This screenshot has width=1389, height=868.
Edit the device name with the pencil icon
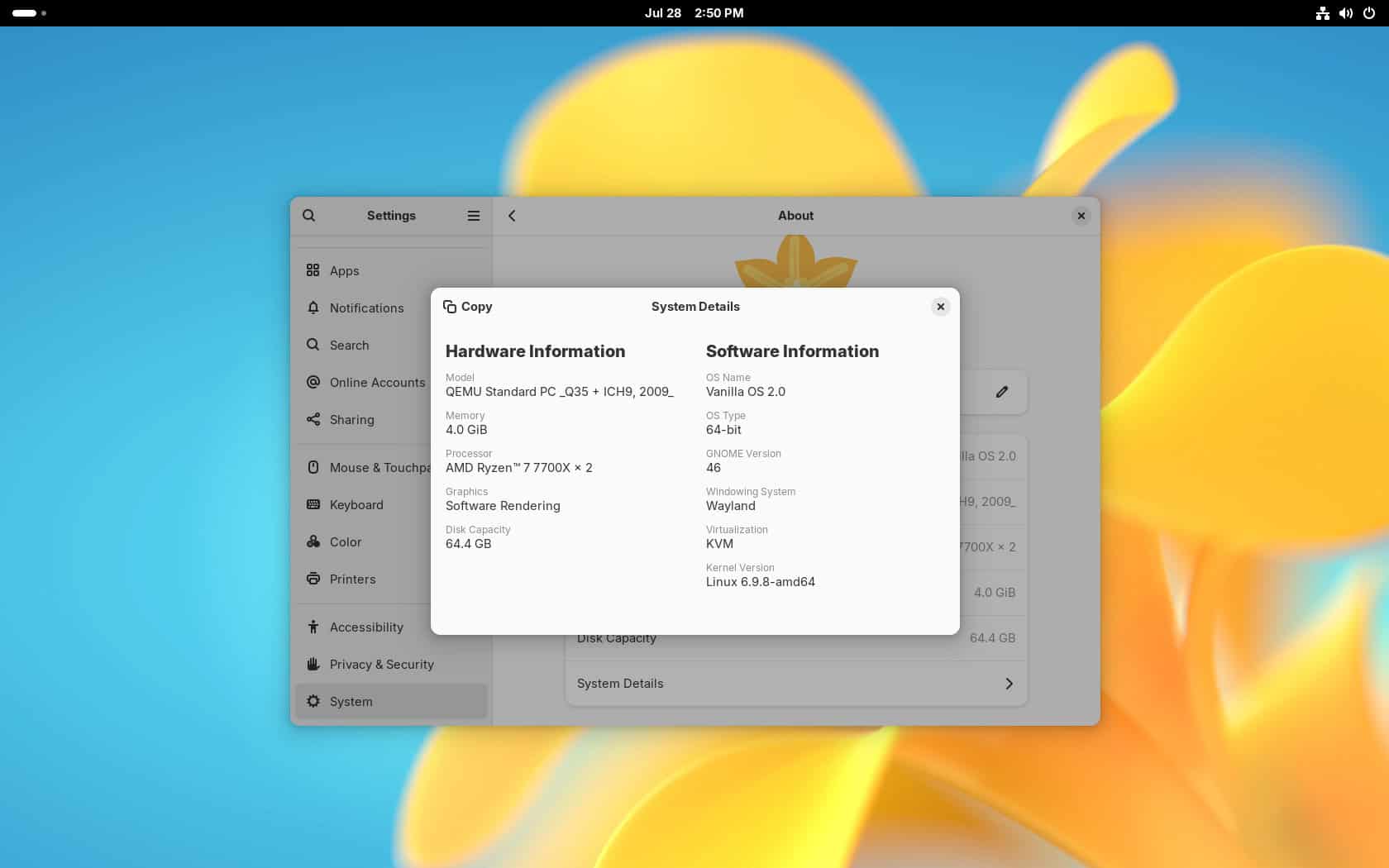click(1001, 392)
